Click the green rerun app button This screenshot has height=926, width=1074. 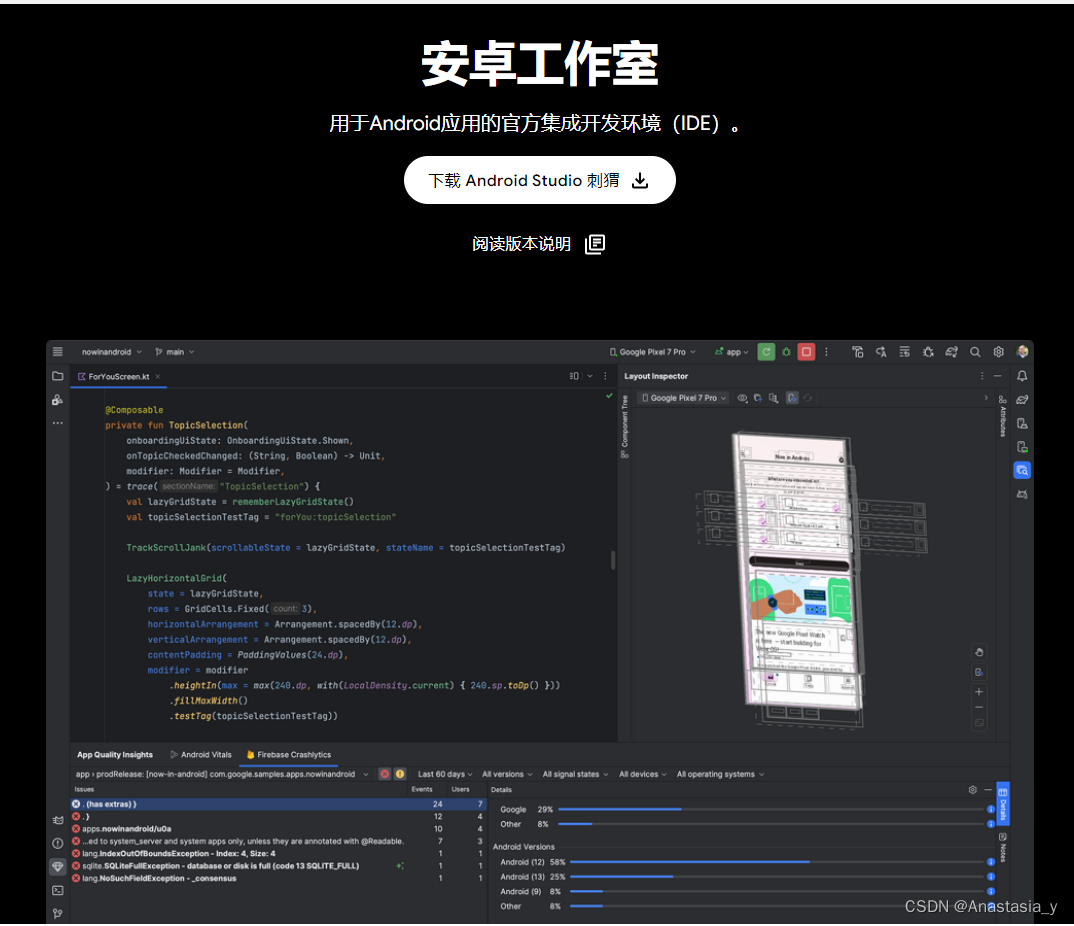(x=766, y=351)
